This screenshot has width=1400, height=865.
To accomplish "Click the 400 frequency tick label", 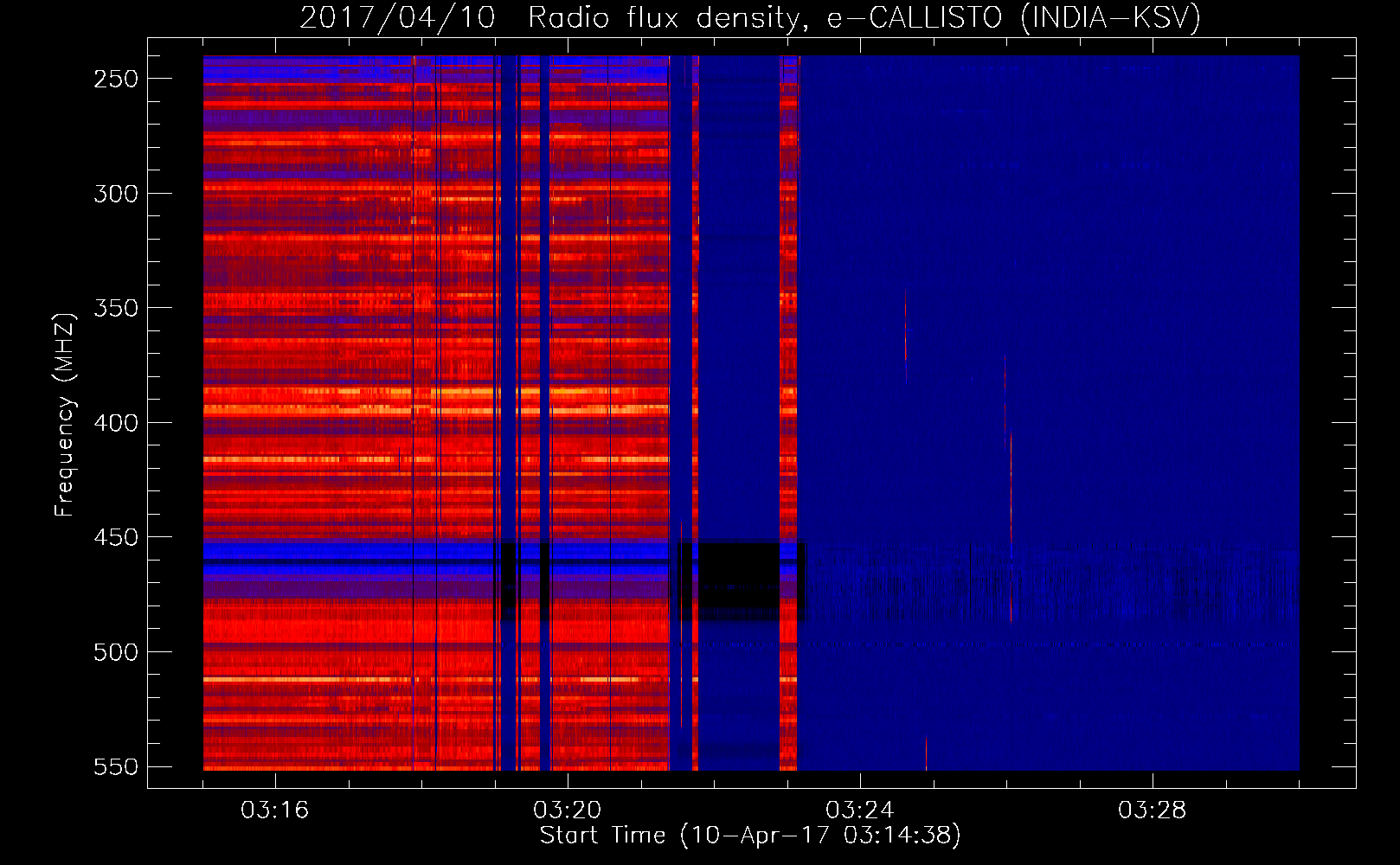I will 116,423.
